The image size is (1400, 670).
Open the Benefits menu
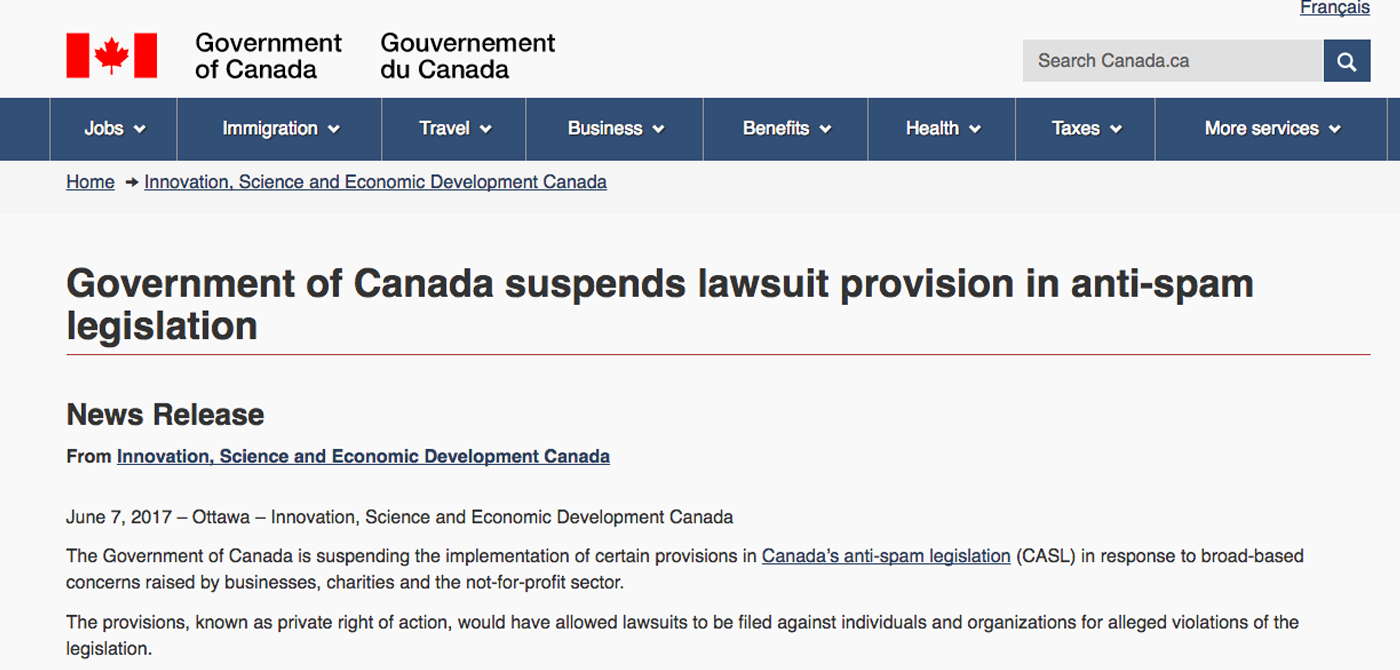(x=786, y=129)
